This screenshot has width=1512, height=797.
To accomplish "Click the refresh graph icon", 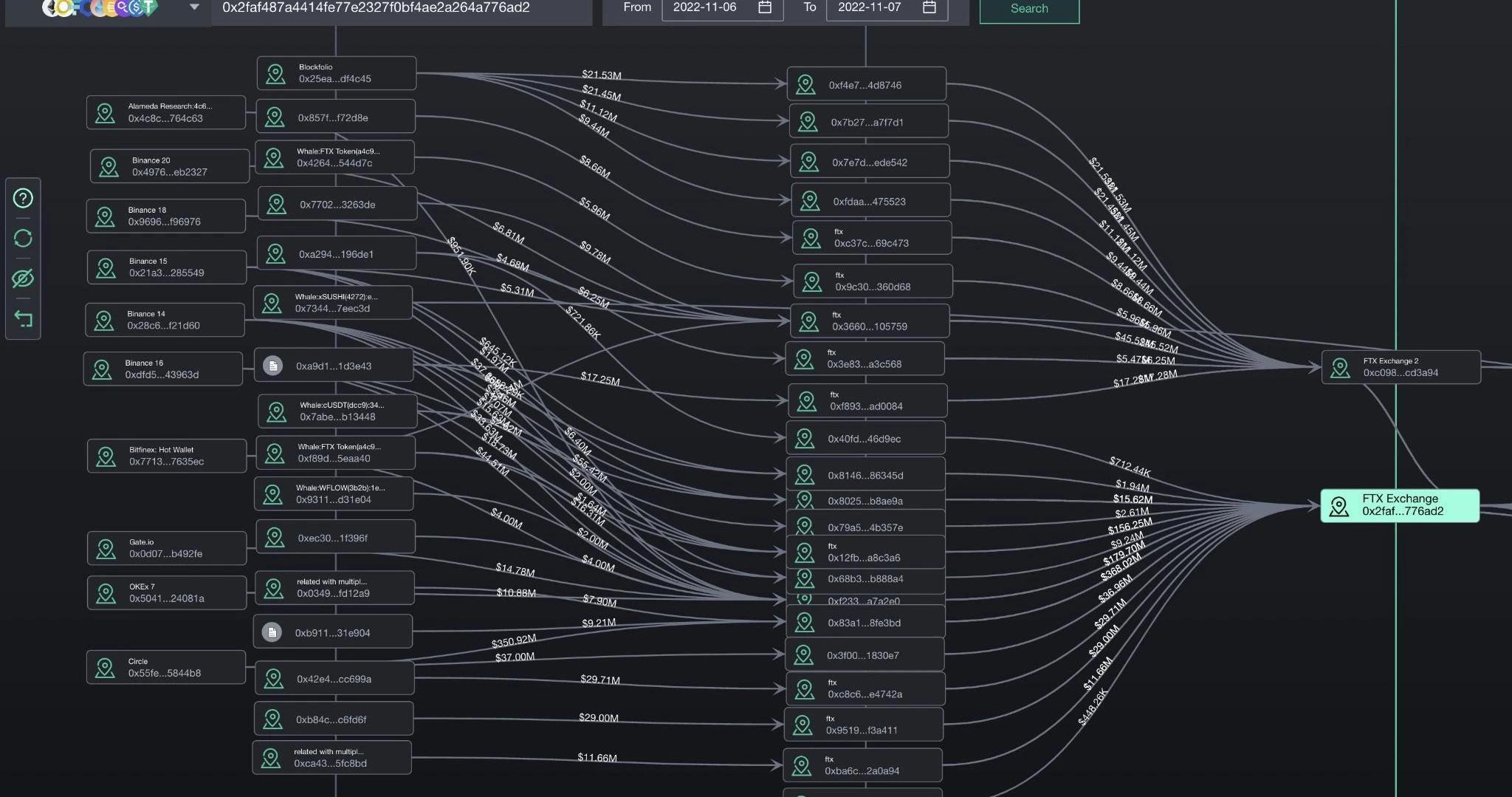I will point(23,239).
